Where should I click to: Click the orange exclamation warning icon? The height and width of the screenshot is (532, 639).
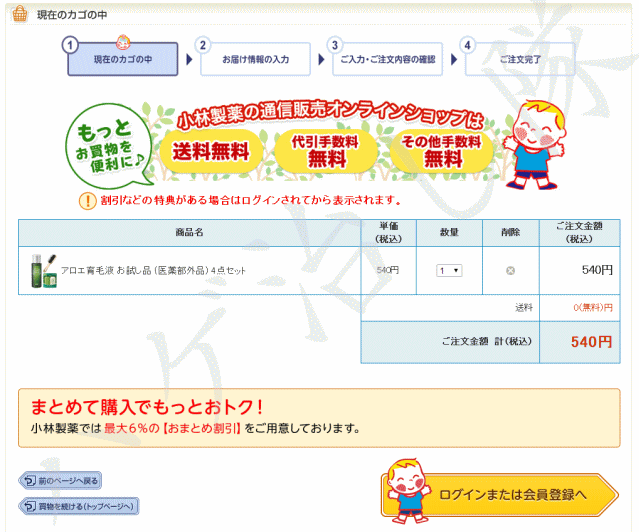click(x=87, y=201)
